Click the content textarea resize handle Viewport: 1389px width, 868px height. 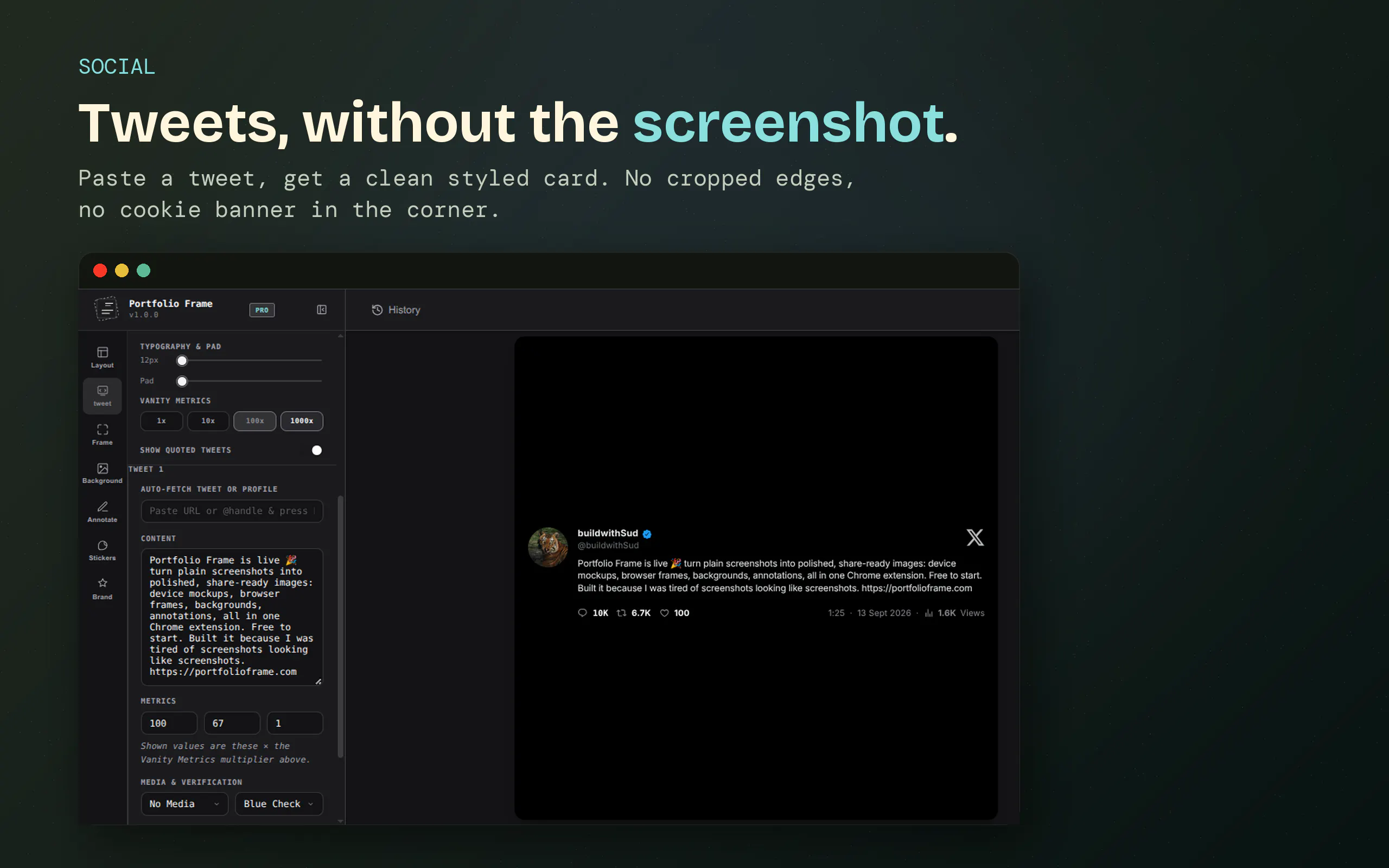318,681
